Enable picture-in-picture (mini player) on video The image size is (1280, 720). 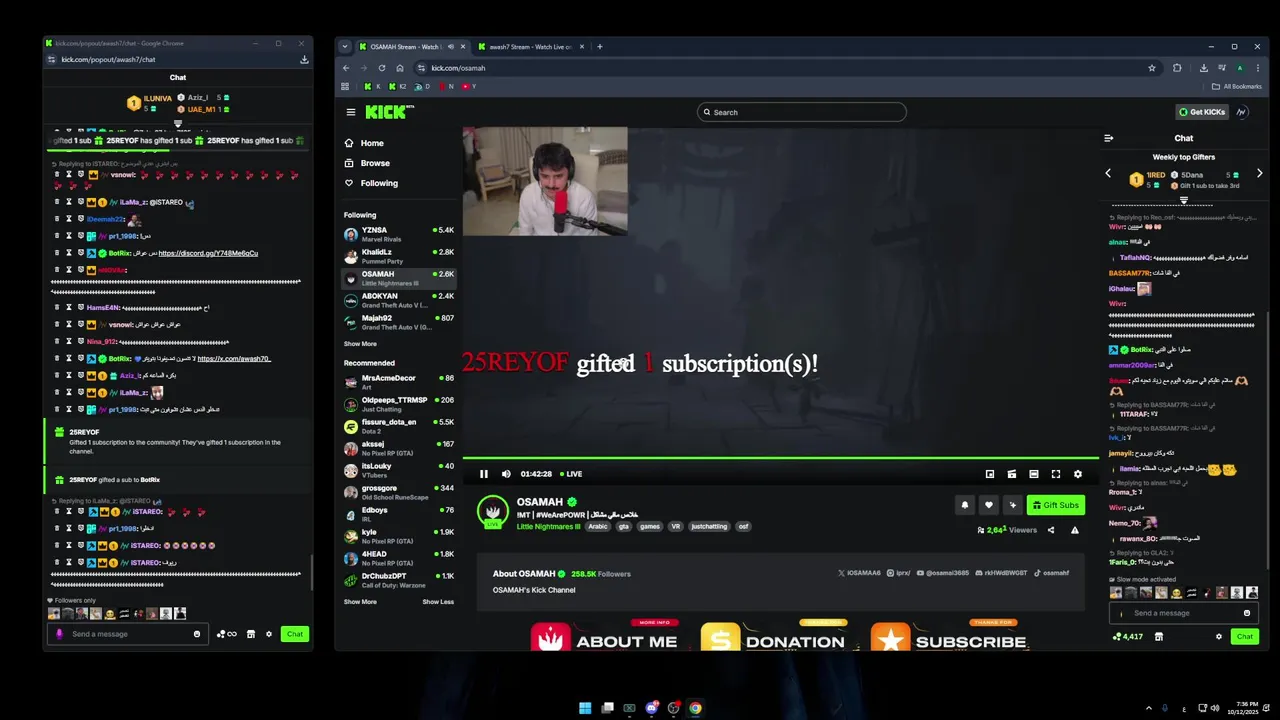(990, 474)
